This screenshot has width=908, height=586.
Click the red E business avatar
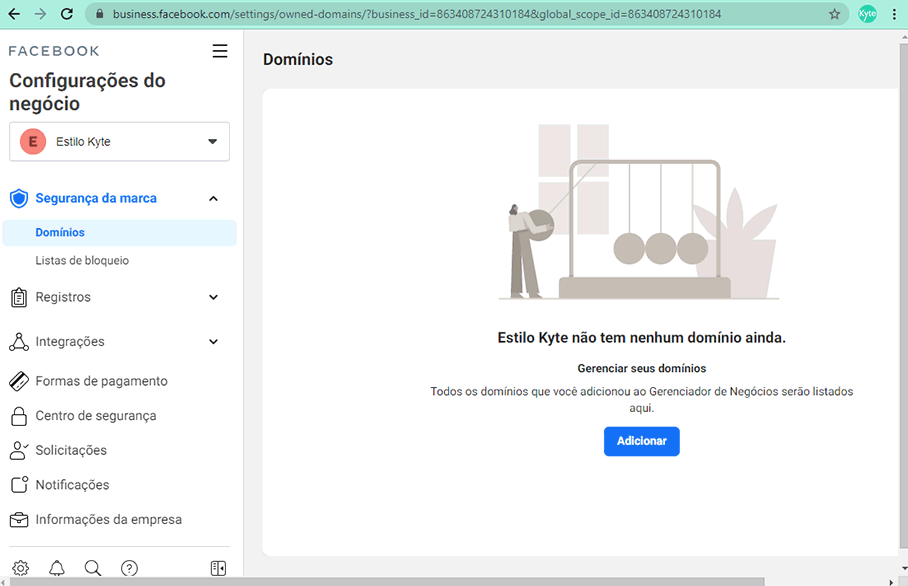click(33, 141)
